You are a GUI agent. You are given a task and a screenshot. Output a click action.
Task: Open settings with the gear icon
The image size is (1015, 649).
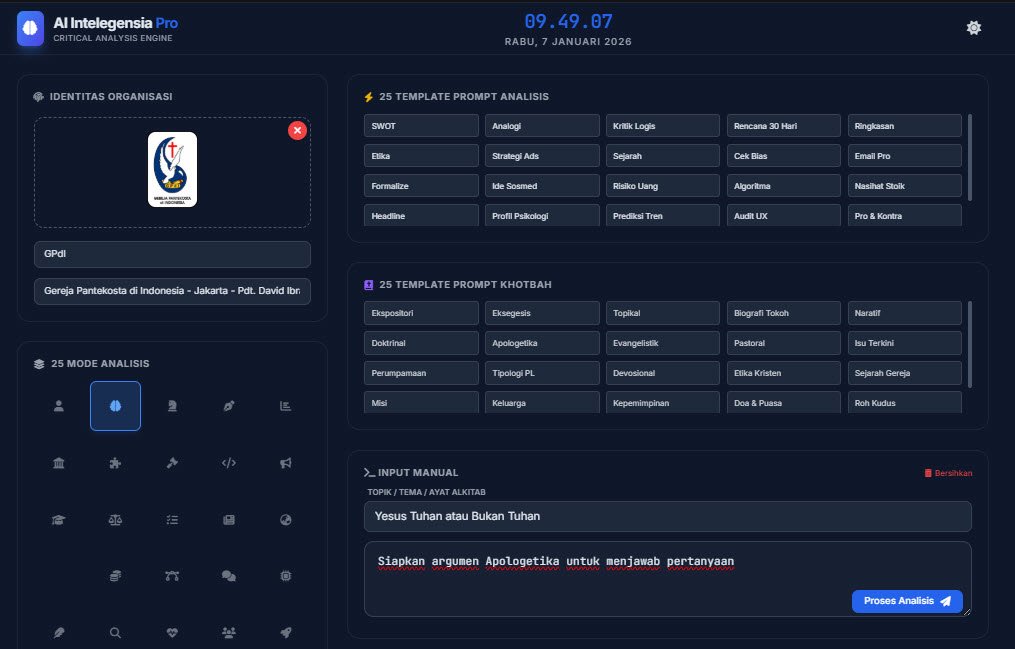974,28
